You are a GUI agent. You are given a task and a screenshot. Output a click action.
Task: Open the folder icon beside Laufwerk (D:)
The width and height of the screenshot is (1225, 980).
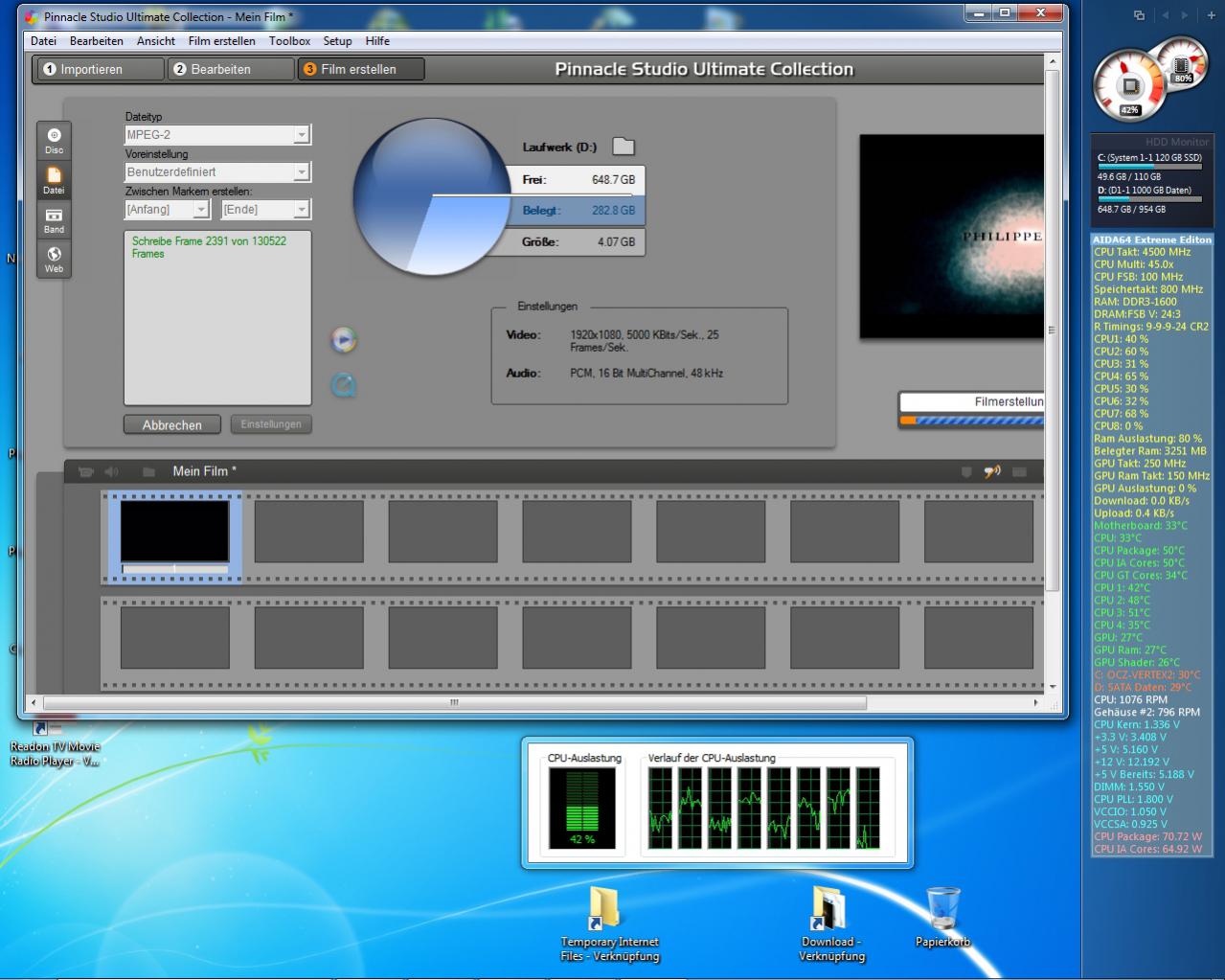coord(624,147)
